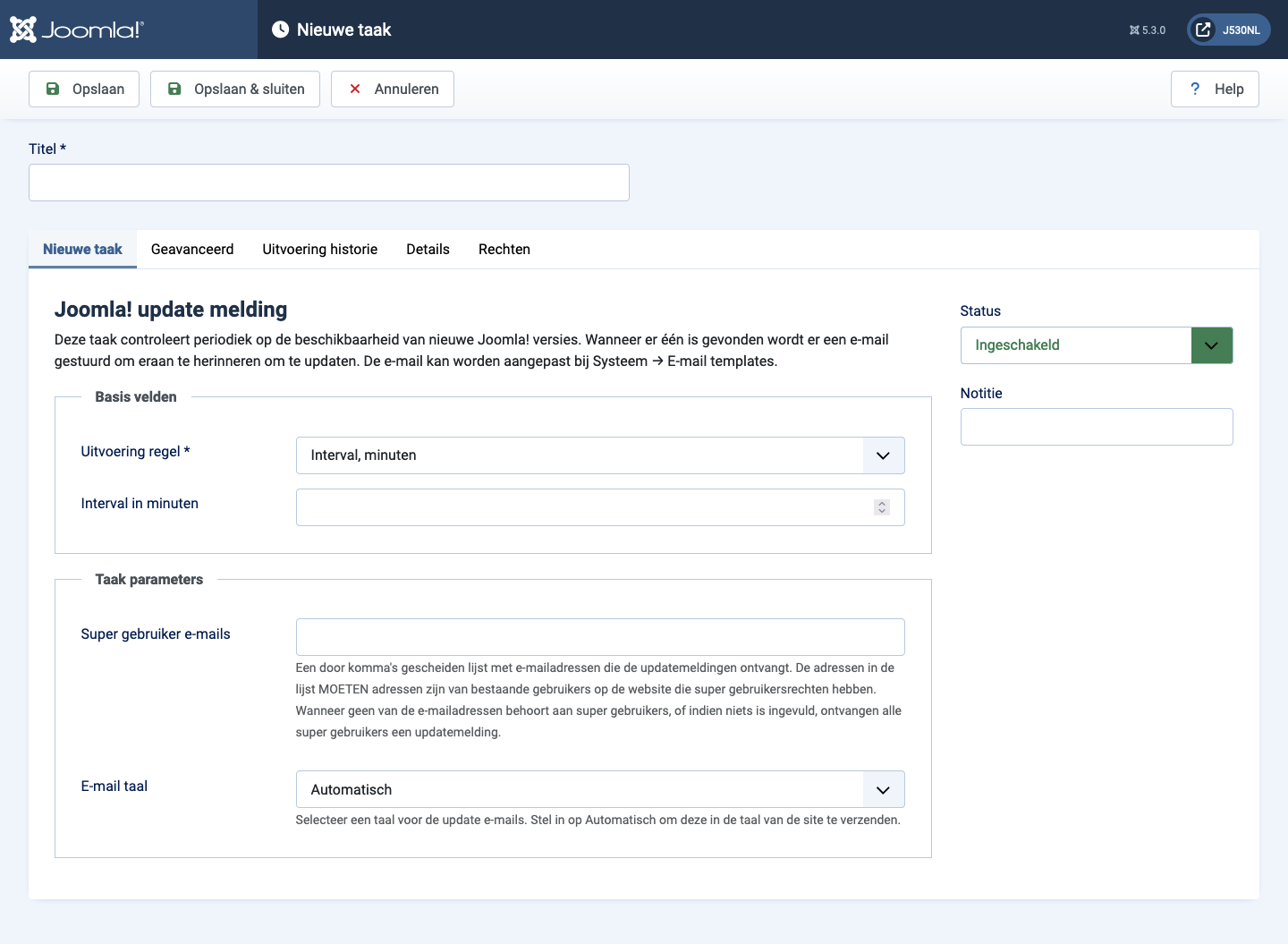This screenshot has height=944, width=1288.
Task: Open the Rechten tab
Action: point(504,249)
